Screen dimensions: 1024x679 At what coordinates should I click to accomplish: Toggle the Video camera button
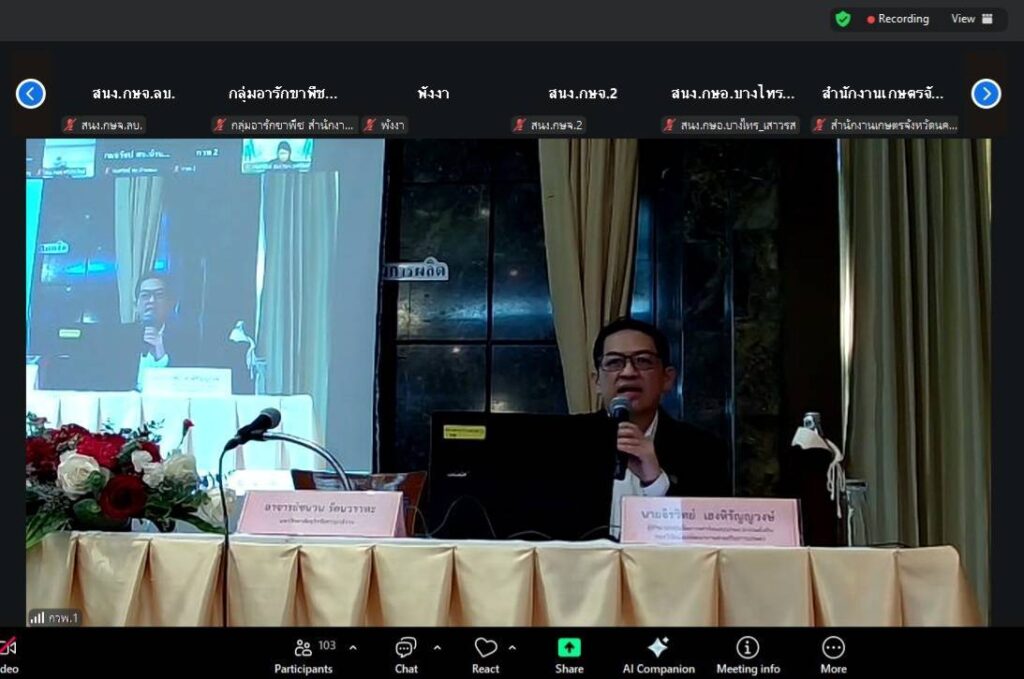[8, 654]
